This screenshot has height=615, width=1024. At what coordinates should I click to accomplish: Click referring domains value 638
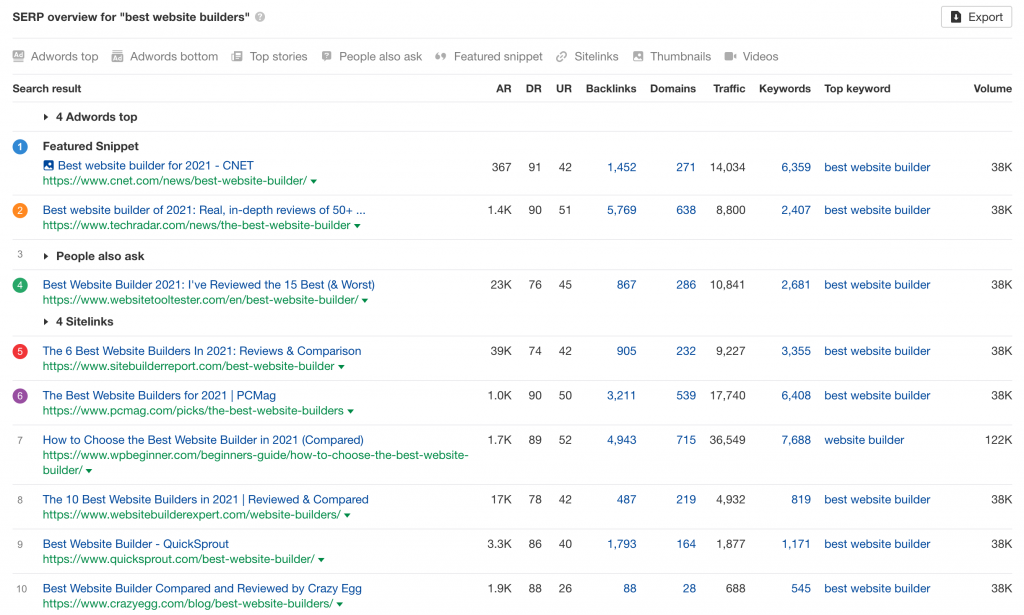click(686, 210)
